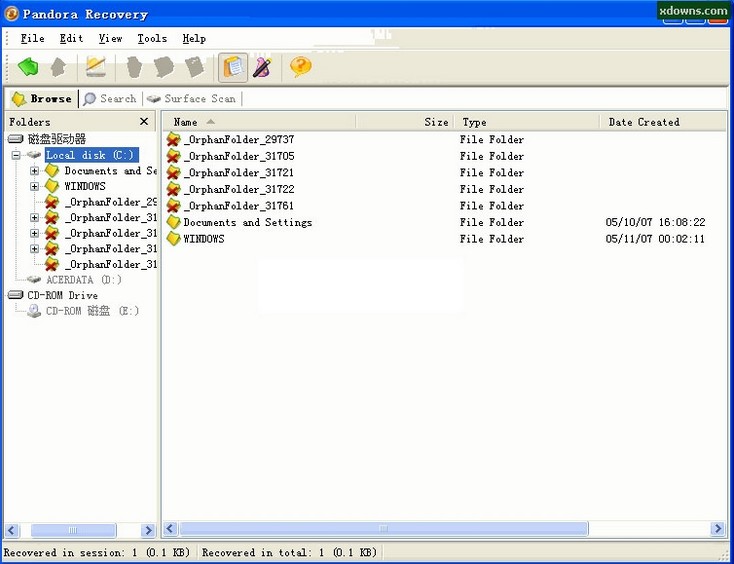Expand Documents and Settings in folder tree
This screenshot has height=564, width=734.
point(35,171)
